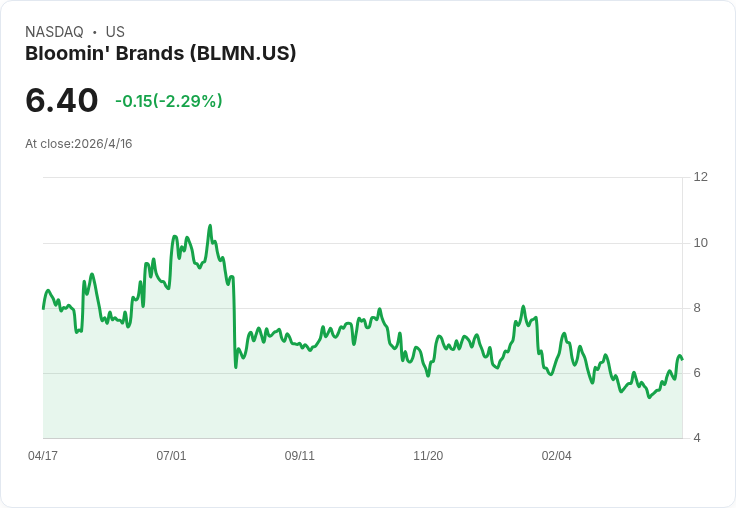Click the NASDAQ exchange label

coord(54,32)
